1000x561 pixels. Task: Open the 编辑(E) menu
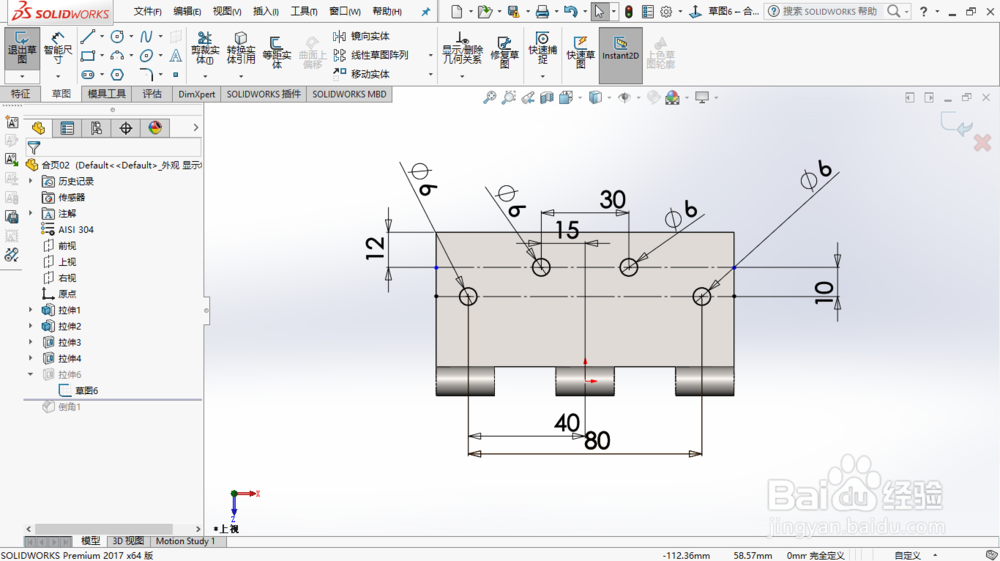[187, 11]
